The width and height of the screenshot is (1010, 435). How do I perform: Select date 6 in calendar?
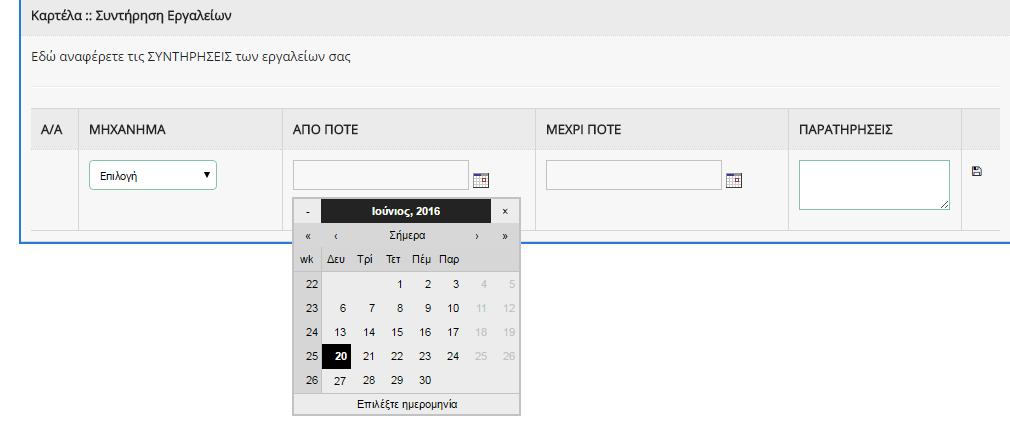(x=343, y=309)
